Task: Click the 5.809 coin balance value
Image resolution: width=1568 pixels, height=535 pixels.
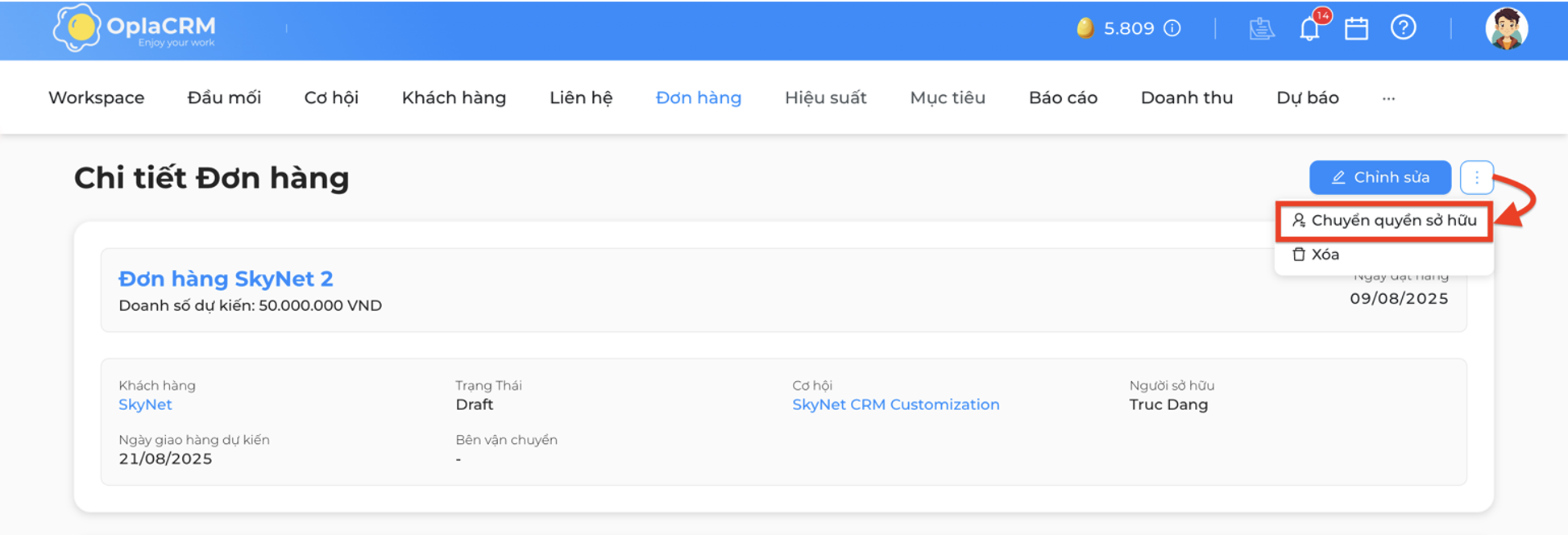Action: coord(1129,29)
